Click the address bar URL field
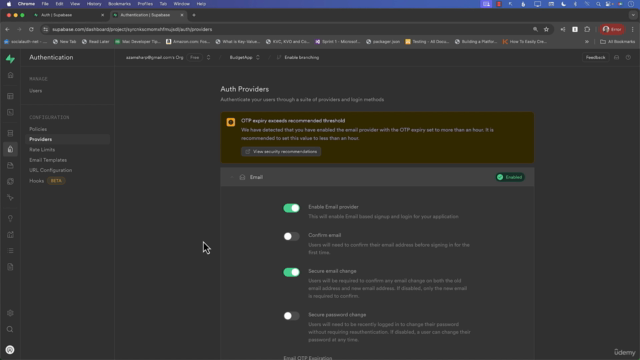 tap(286, 29)
